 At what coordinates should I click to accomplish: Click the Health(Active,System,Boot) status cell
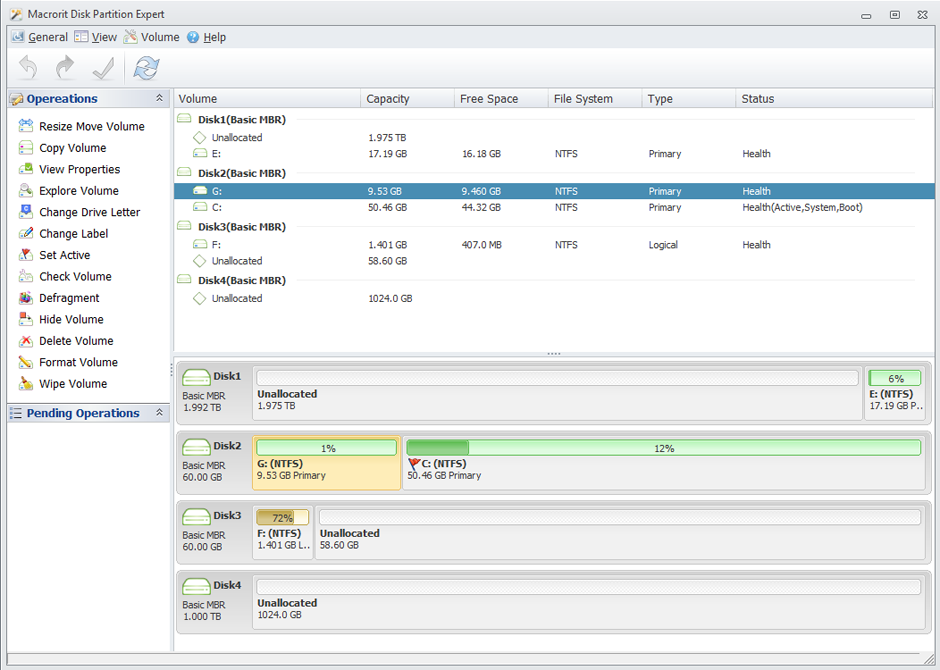point(802,207)
